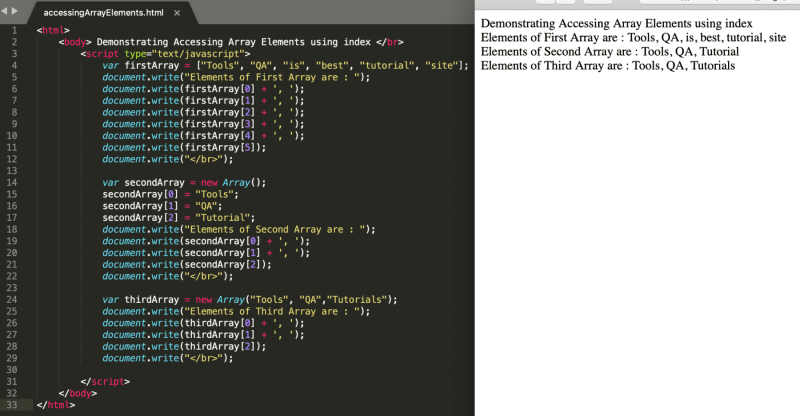Screen dimensions: 800x416
Task: Click browser output 'Elements of First Array are'
Action: click(549, 38)
